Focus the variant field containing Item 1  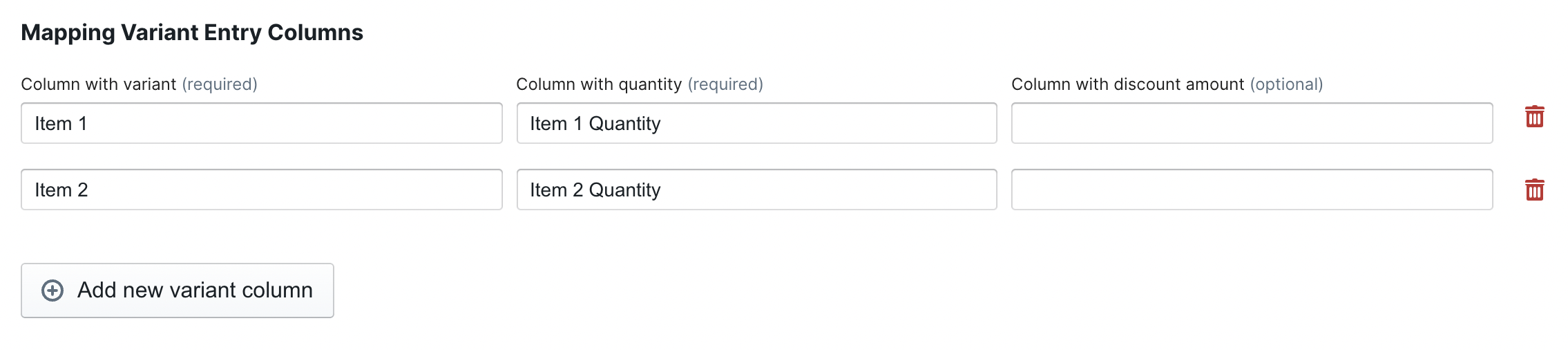(261, 124)
